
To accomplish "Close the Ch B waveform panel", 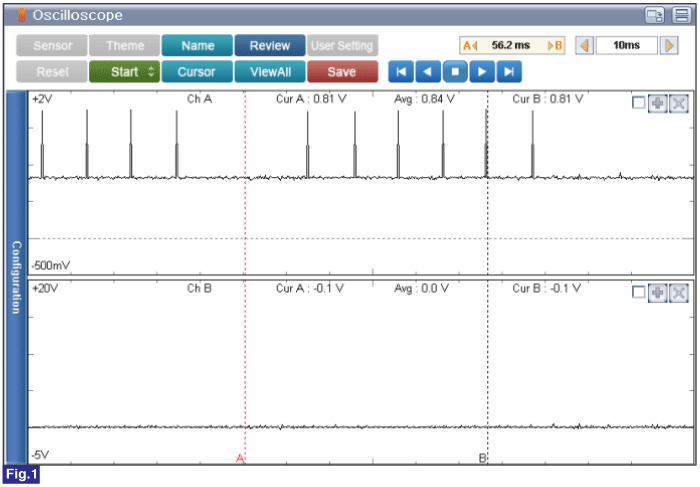I will click(x=679, y=293).
